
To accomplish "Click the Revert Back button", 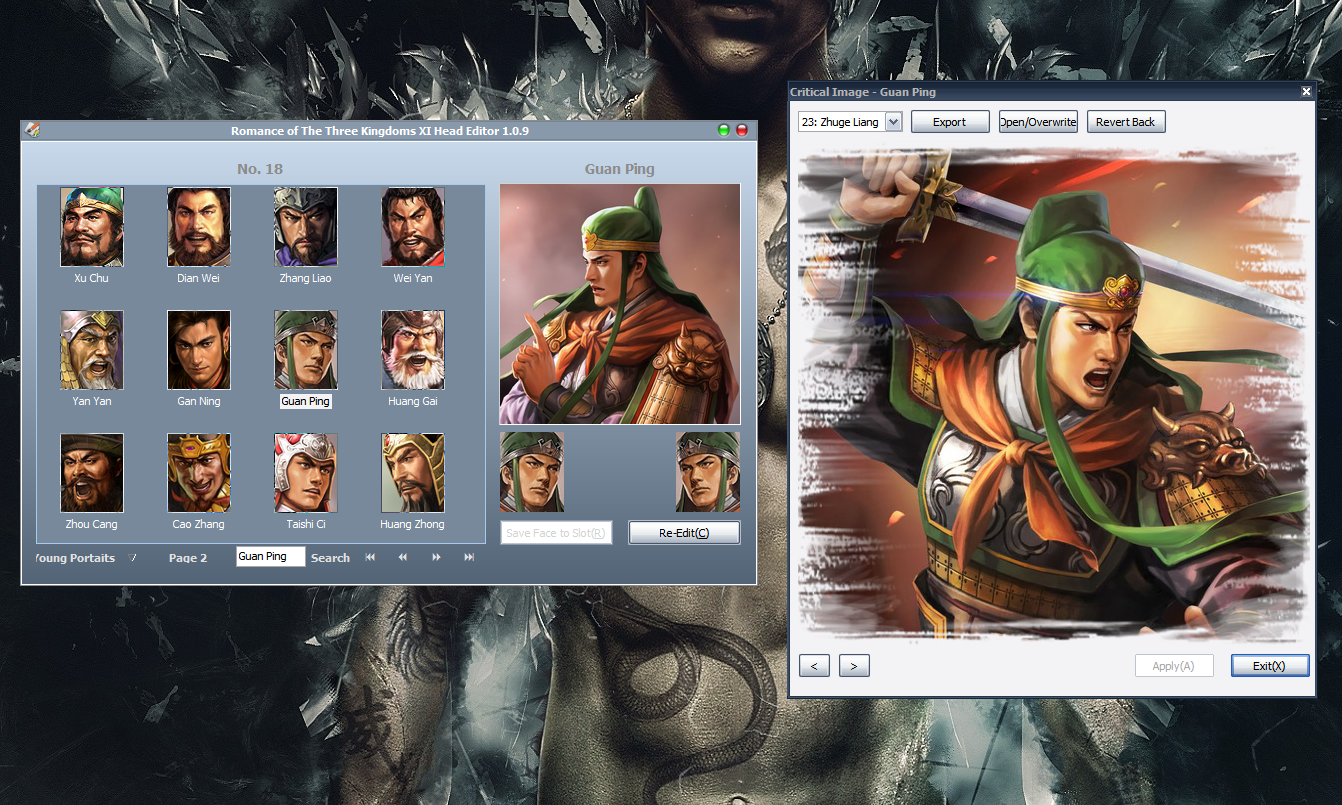I will pos(1126,122).
